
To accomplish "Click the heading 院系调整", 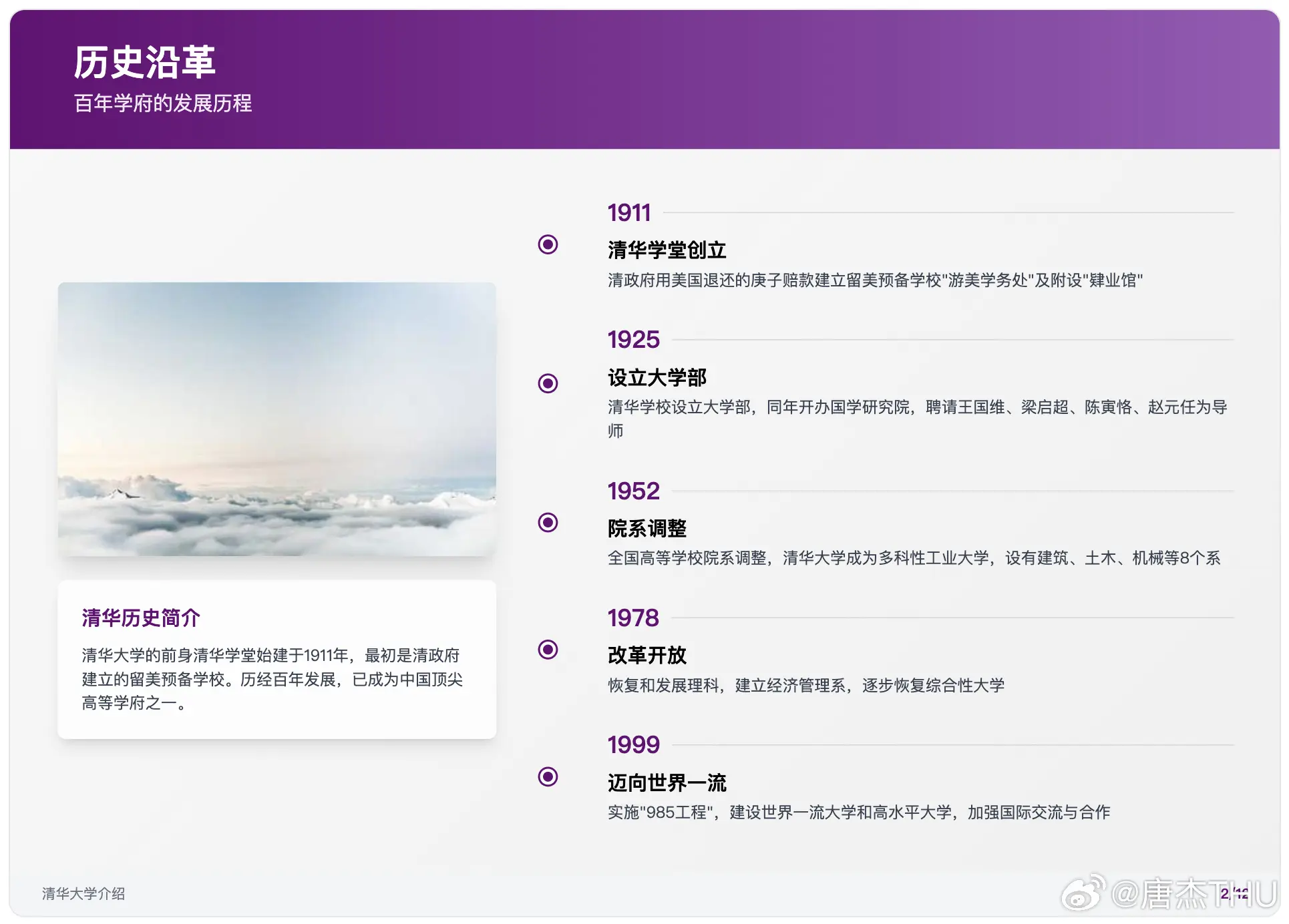I will point(647,529).
